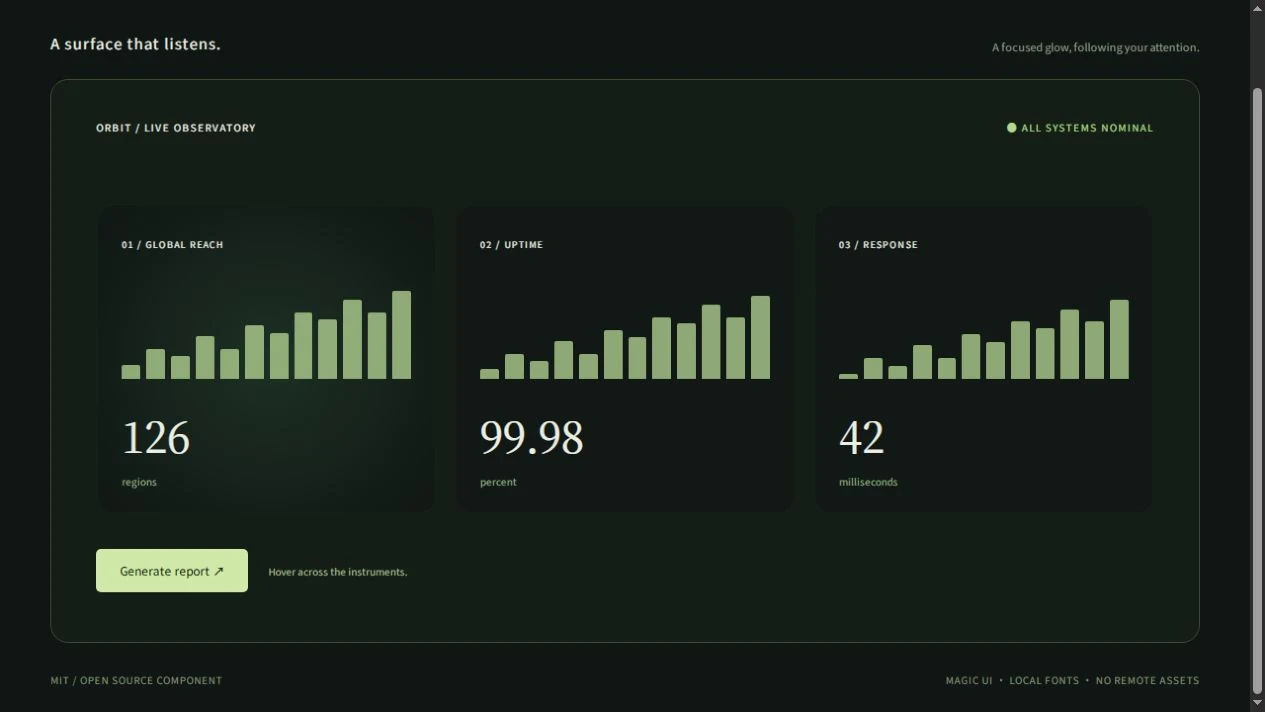This screenshot has height=712, width=1265.
Task: Click the "MIT / OPEN SOURCE COMPONENT" footer text
Action: [x=136, y=681]
